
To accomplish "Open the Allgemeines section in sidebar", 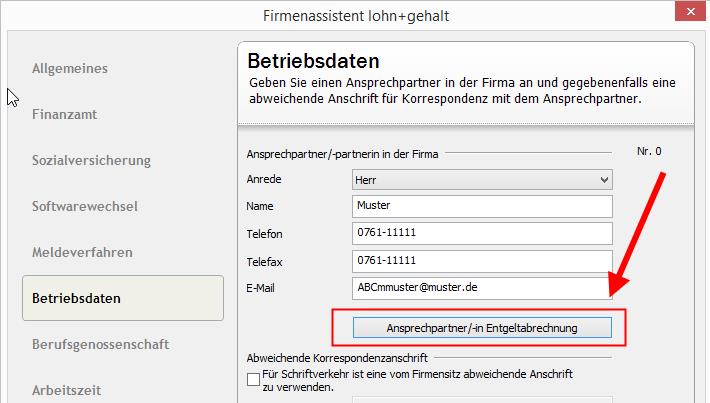I will pos(70,68).
